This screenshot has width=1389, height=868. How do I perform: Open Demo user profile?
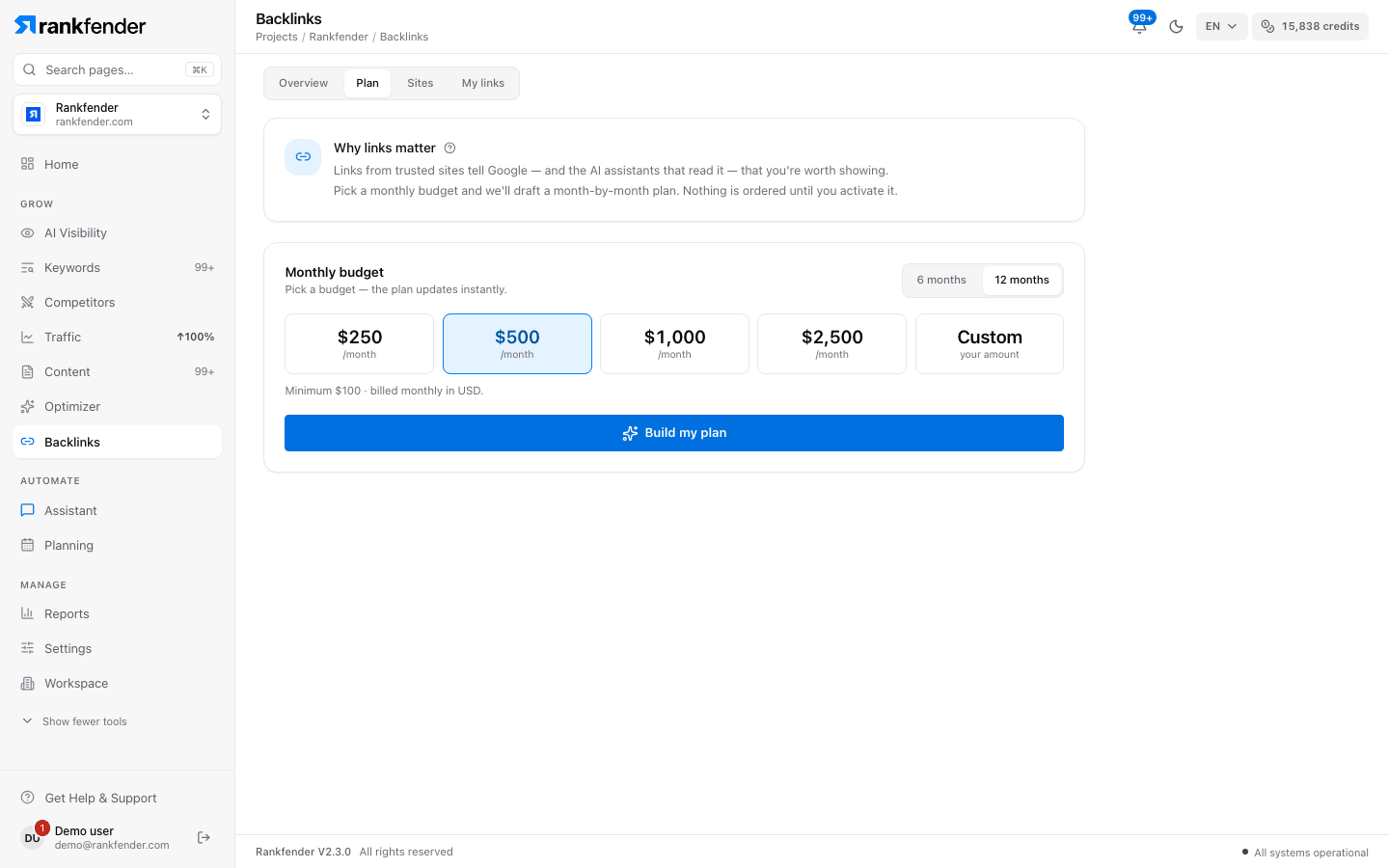(x=96, y=837)
